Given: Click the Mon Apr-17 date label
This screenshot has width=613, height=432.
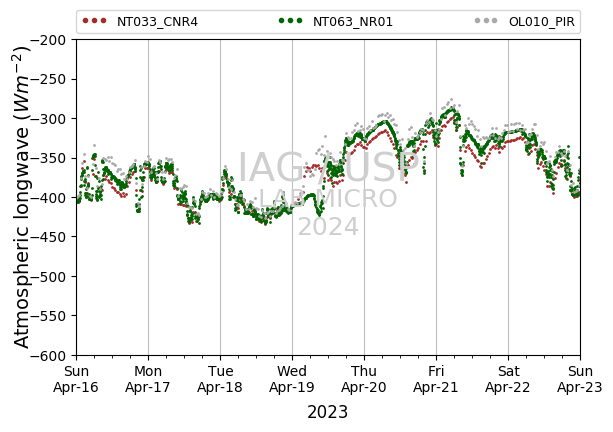Looking at the screenshot, I should (x=148, y=379).
